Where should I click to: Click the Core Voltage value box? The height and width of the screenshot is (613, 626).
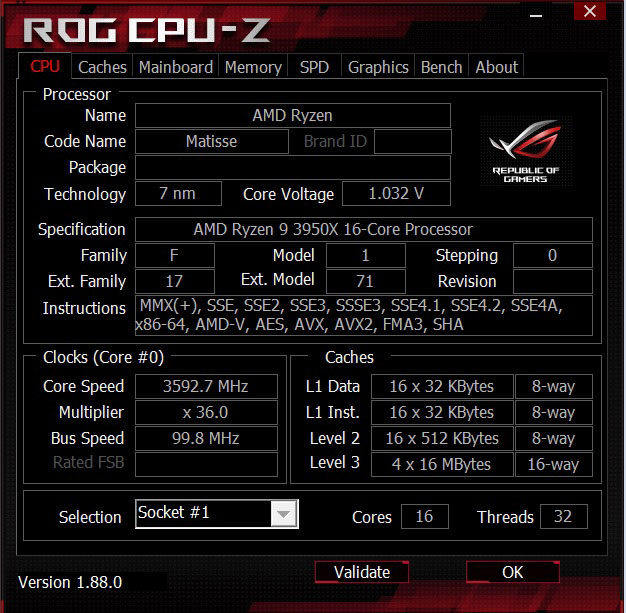pyautogui.click(x=396, y=194)
